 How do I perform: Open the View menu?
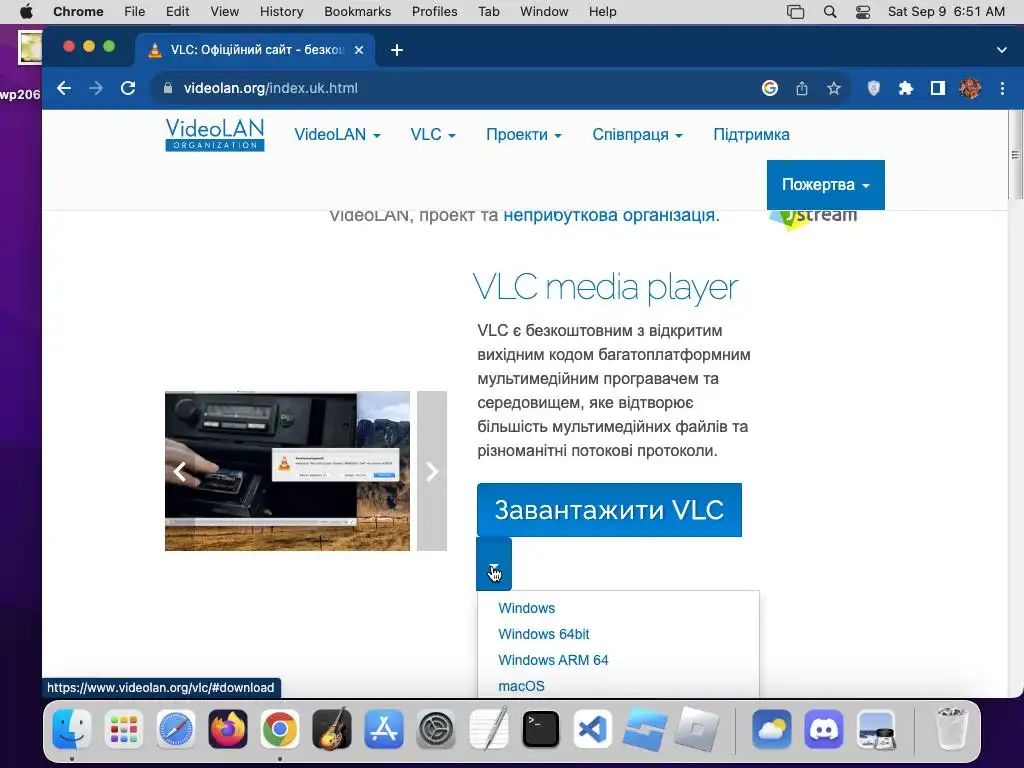coord(225,11)
